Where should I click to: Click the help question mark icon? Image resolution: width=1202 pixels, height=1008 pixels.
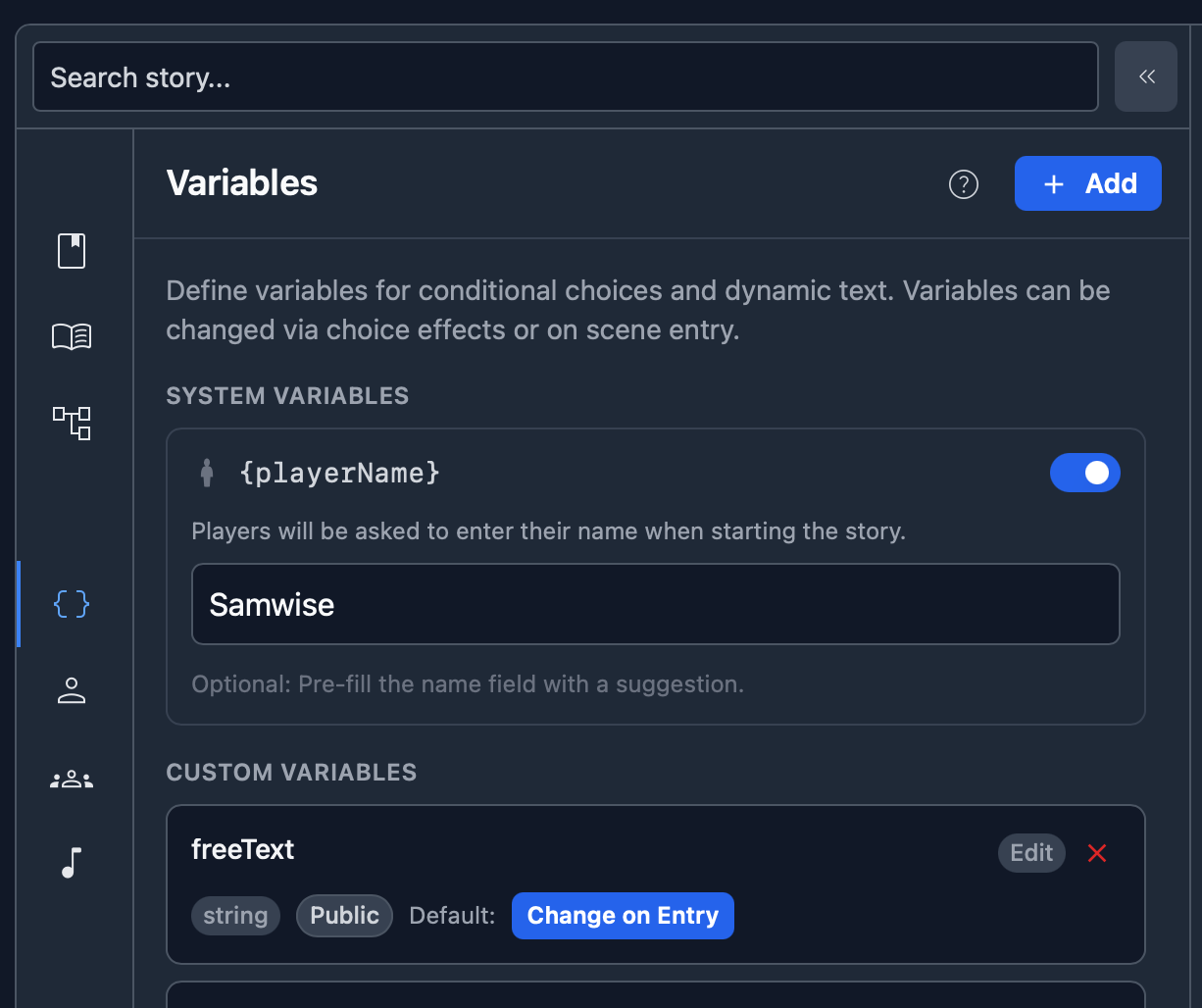(964, 184)
